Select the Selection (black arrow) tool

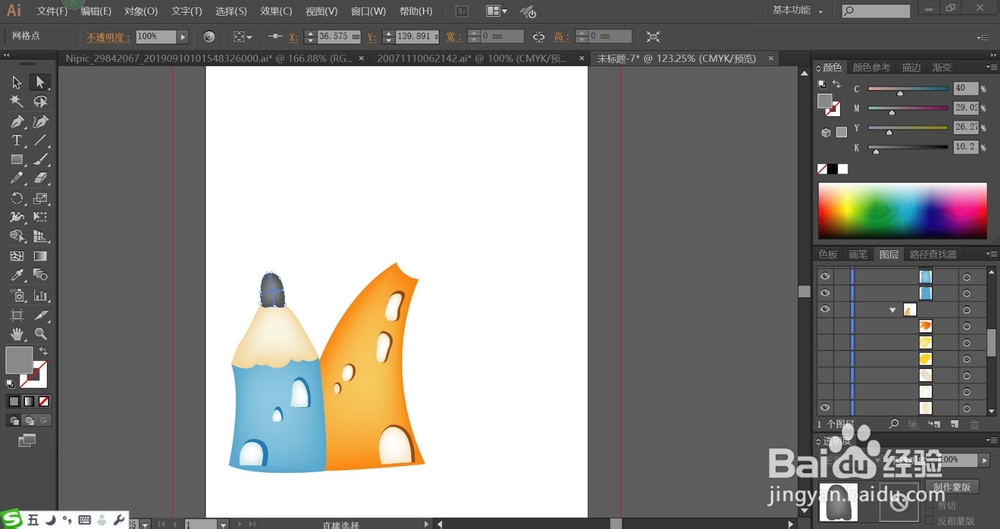(17, 82)
